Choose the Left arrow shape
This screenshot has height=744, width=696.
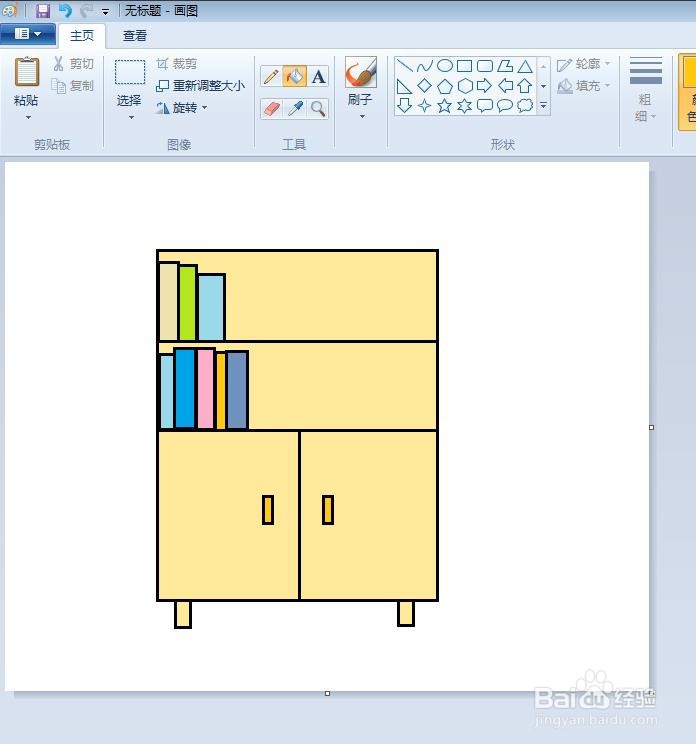click(x=505, y=86)
